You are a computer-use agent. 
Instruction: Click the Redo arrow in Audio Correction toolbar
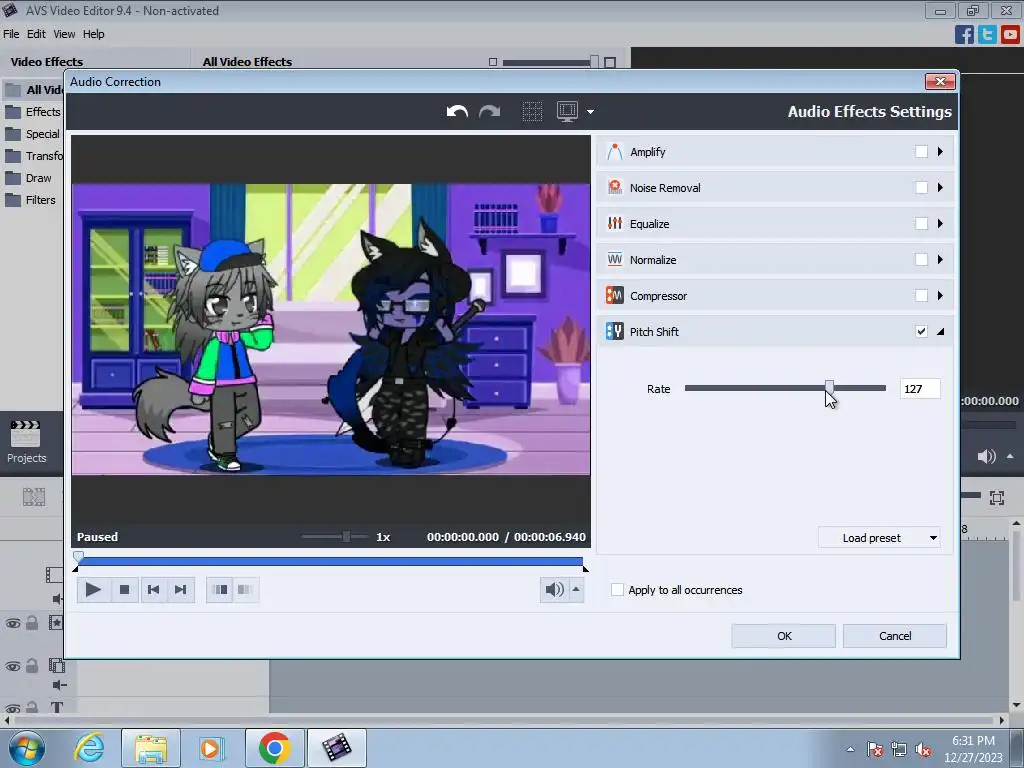click(490, 112)
